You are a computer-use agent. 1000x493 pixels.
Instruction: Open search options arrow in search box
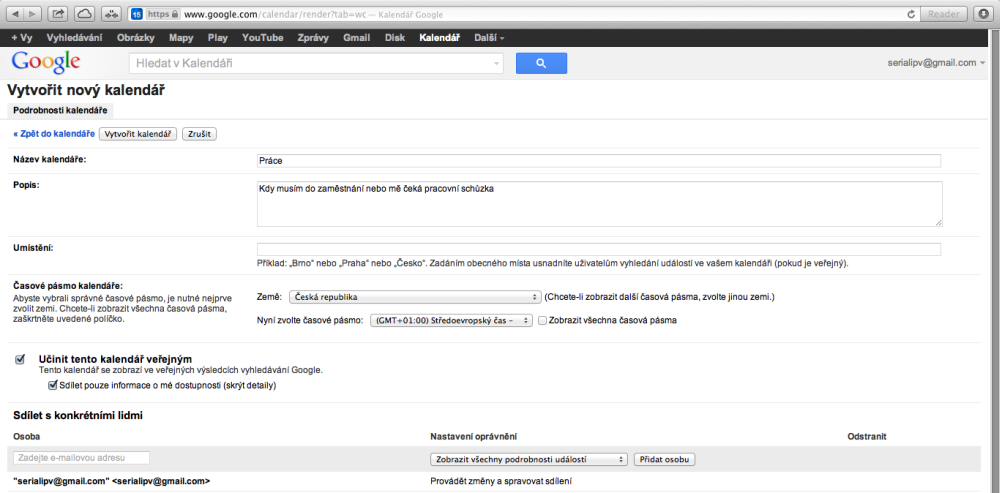pos(496,64)
